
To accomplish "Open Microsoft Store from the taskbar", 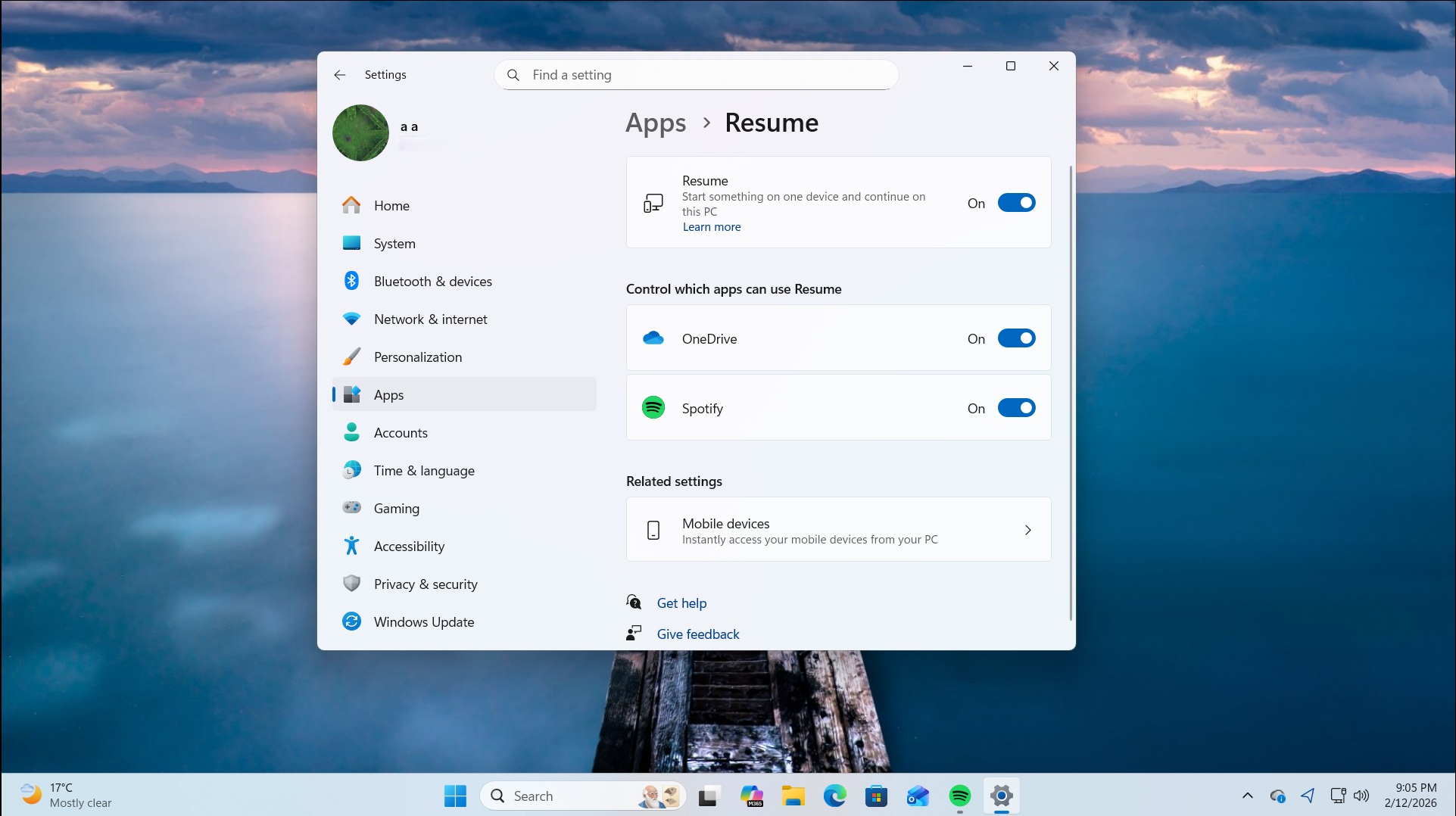I will [x=876, y=796].
